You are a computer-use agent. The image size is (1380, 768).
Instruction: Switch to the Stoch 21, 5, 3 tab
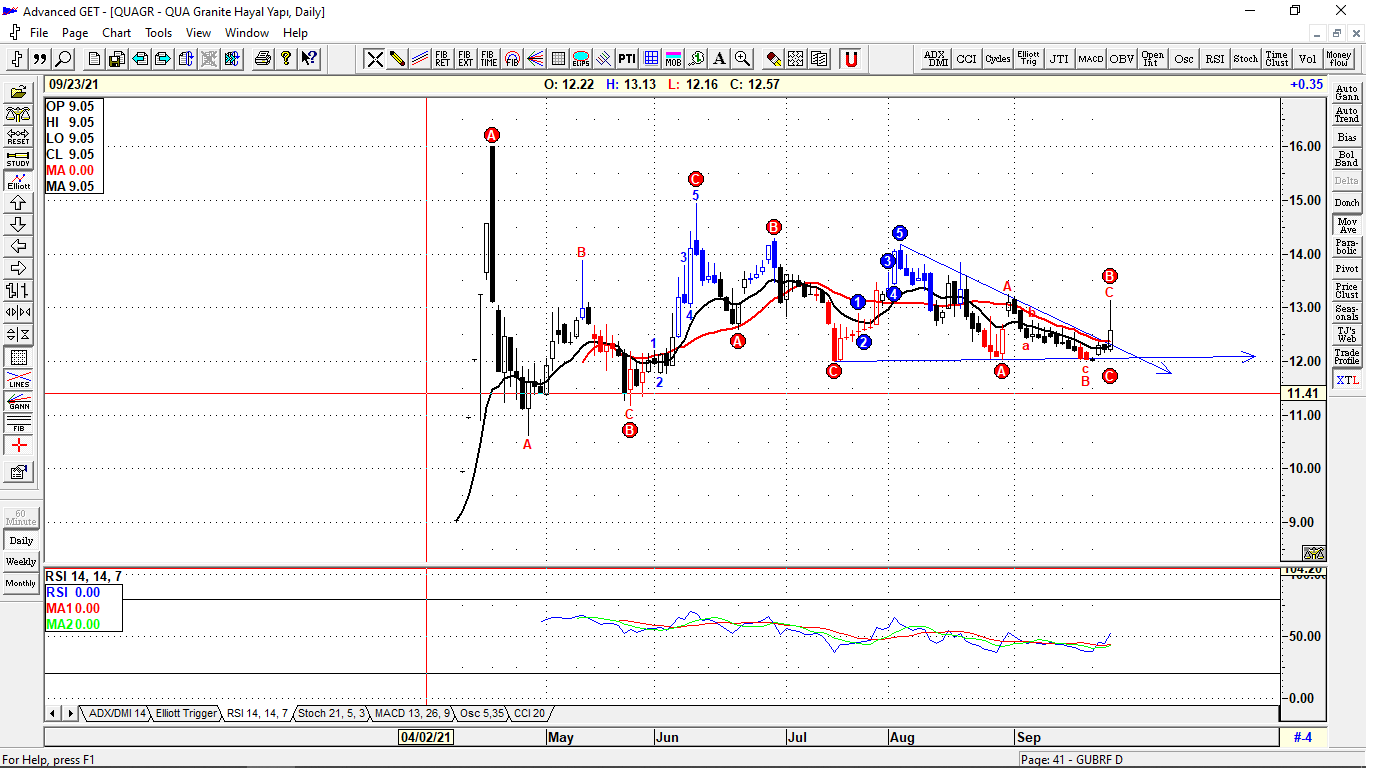[x=331, y=714]
